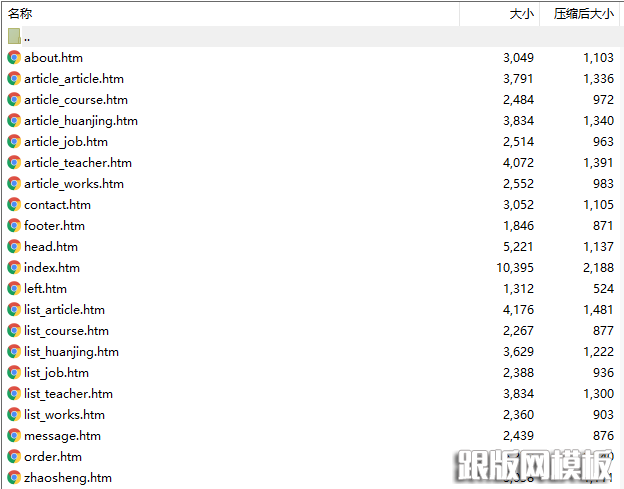Click the icon beside contact.htm
624x489 pixels.
click(x=14, y=205)
